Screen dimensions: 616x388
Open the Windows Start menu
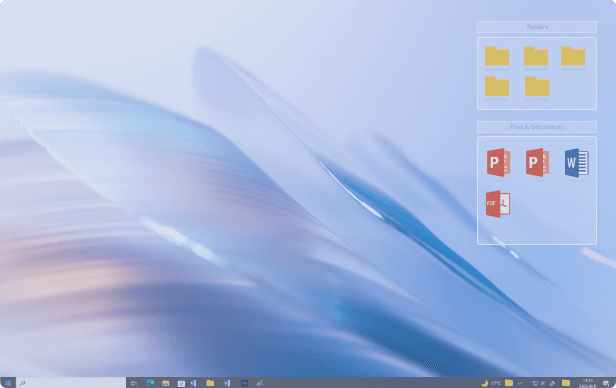coord(7,383)
